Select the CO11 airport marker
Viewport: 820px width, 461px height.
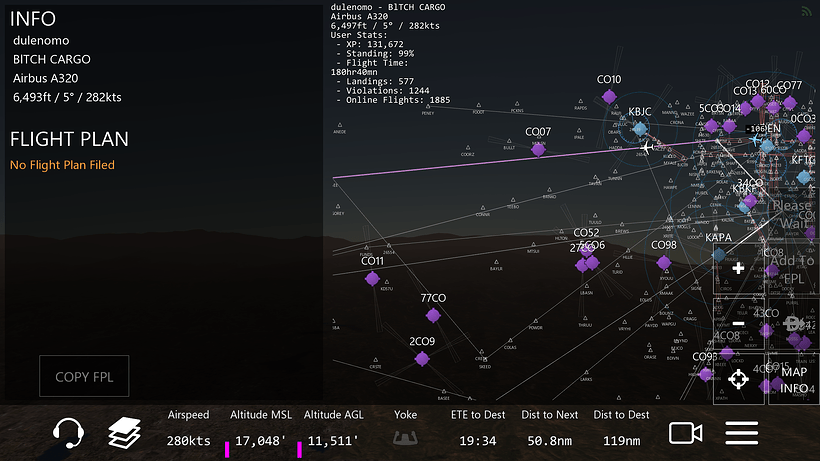[x=372, y=279]
